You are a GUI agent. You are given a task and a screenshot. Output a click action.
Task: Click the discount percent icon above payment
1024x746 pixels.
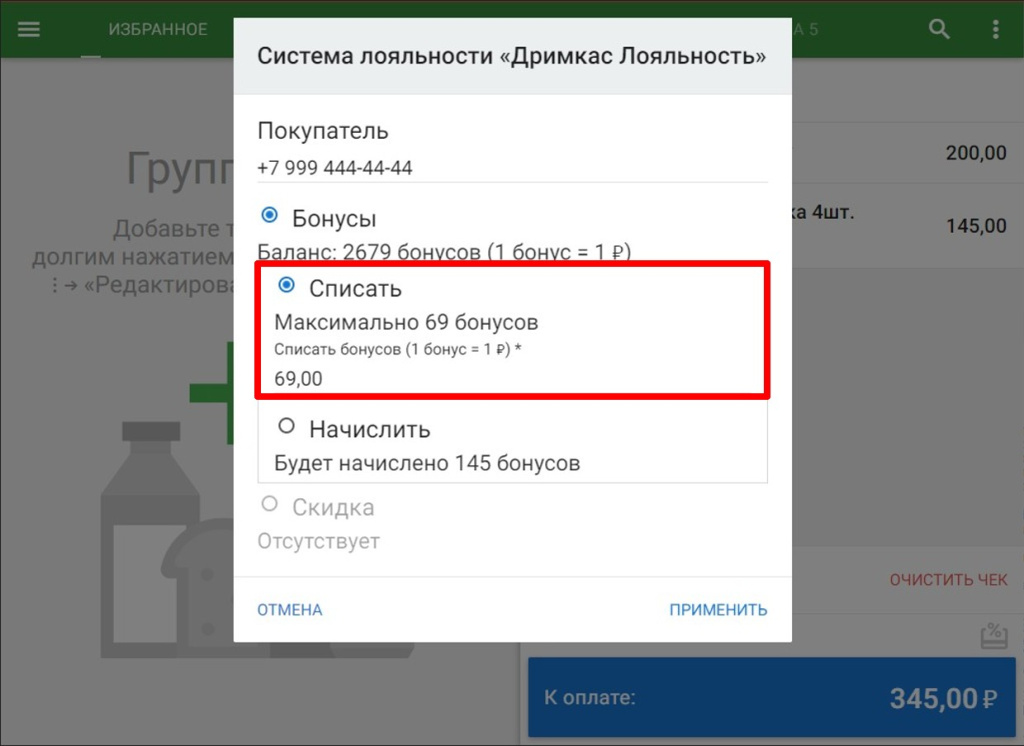(x=994, y=636)
